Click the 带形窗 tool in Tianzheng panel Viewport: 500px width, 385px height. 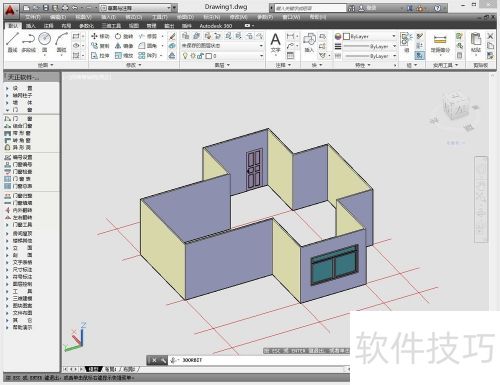point(19,133)
